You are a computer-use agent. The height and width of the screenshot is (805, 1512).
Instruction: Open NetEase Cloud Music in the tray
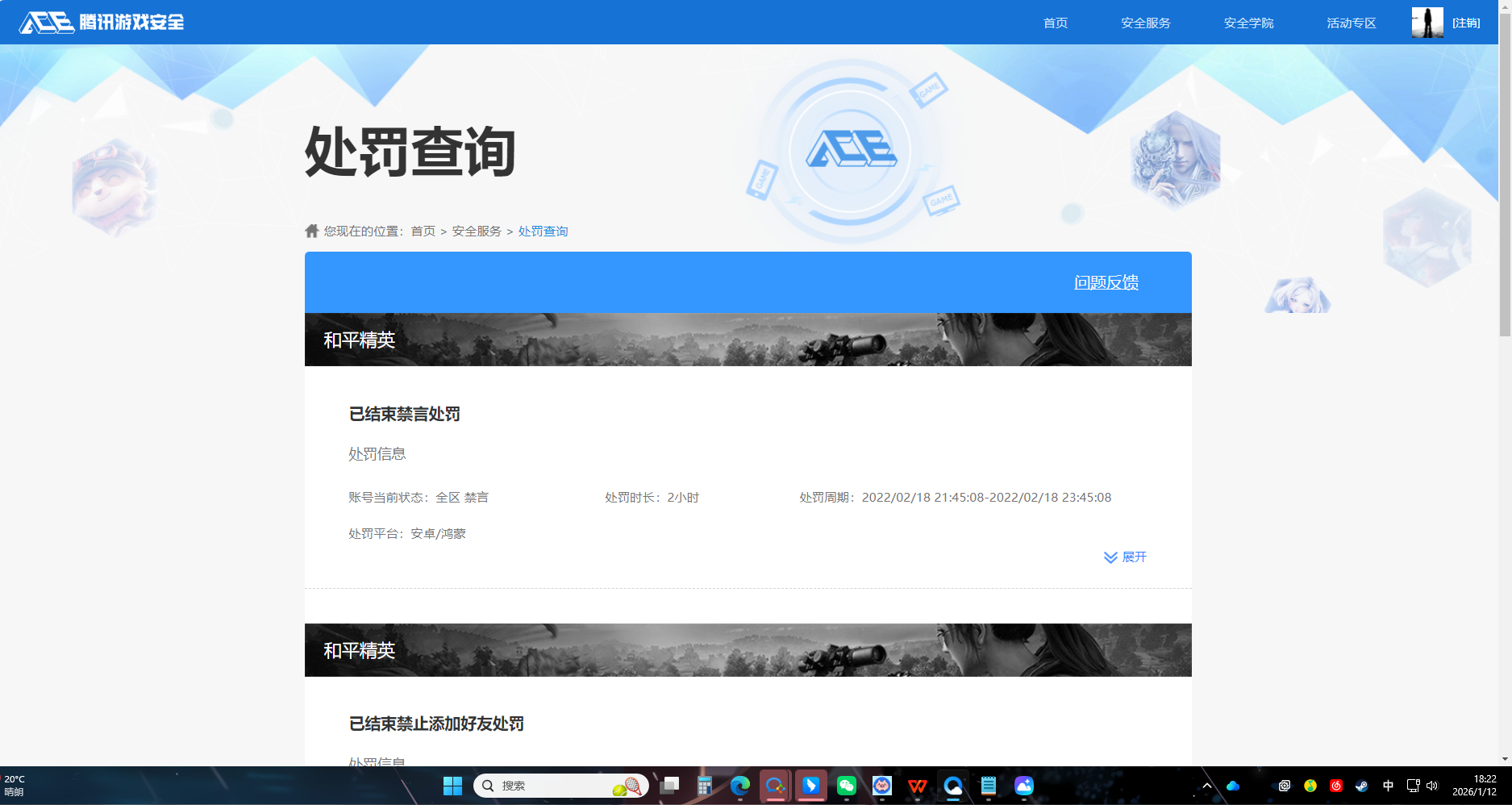1335,786
